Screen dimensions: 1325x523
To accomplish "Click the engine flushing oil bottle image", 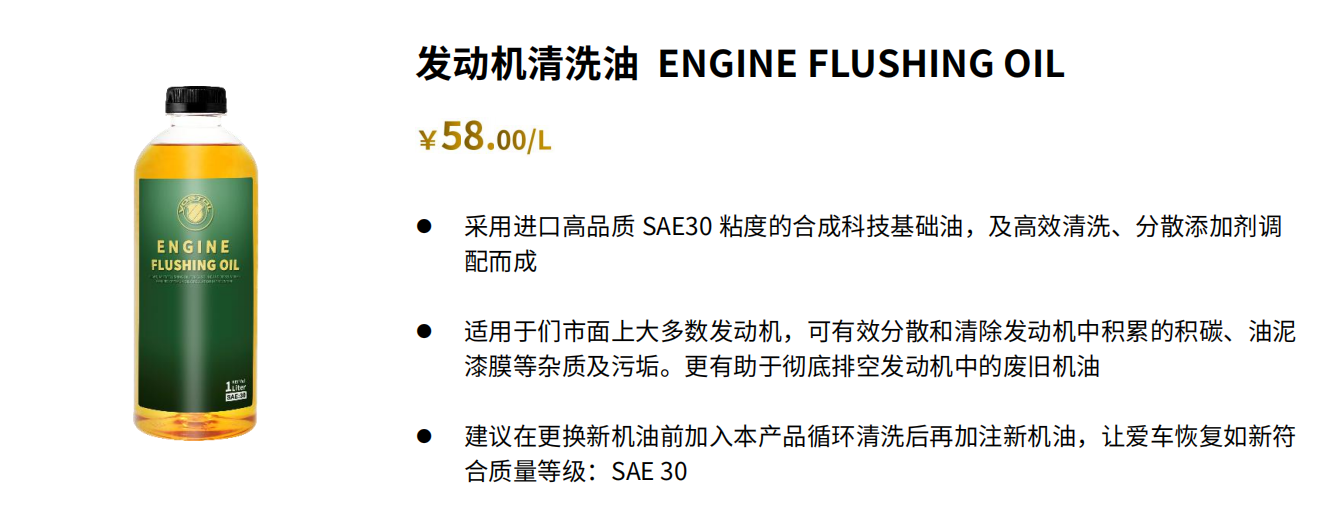I will 196,262.
